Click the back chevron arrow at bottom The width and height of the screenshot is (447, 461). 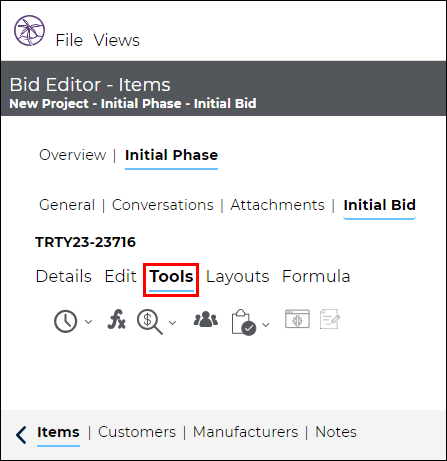pos(21,435)
